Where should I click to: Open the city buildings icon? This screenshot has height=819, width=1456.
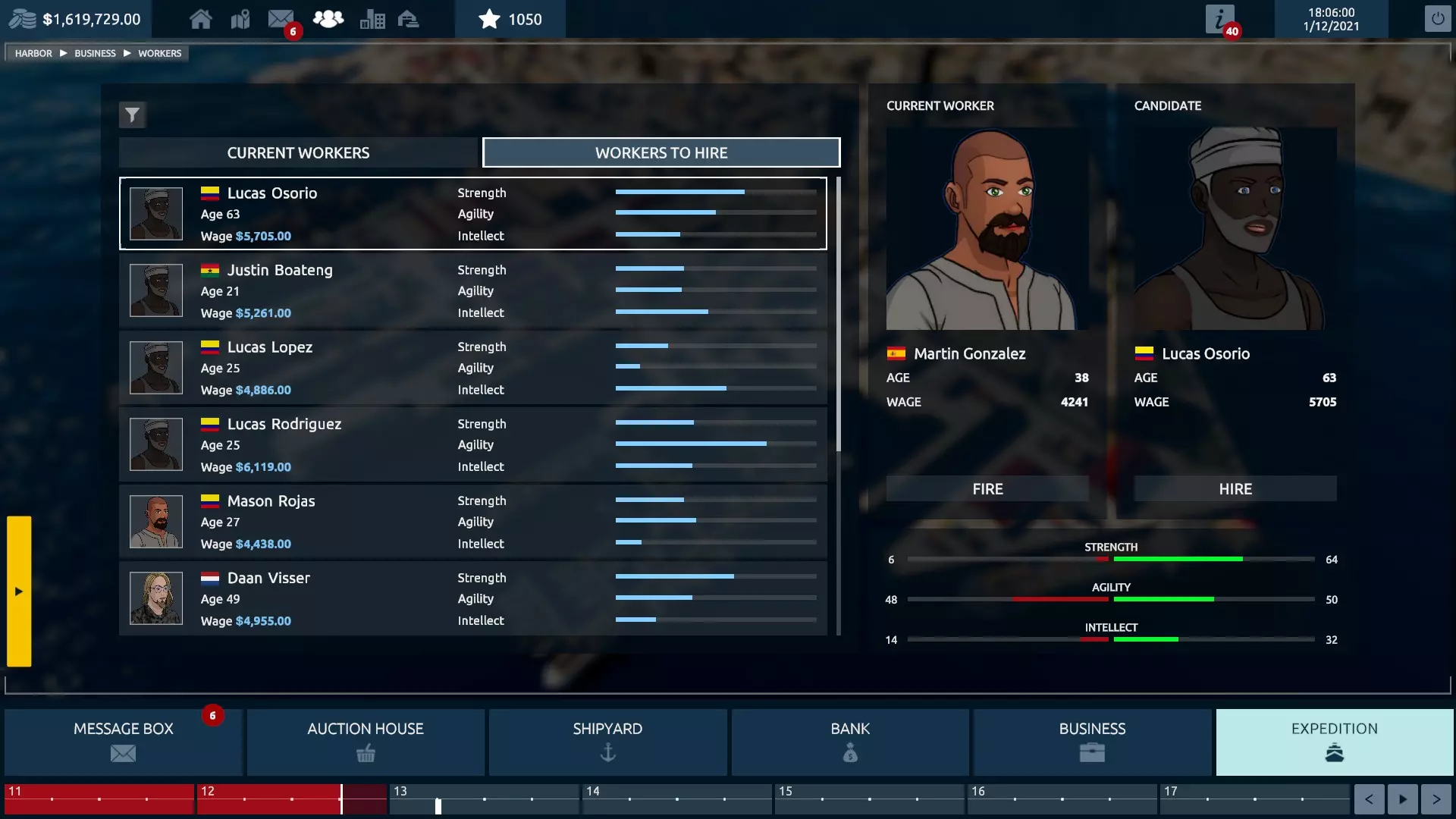(372, 19)
